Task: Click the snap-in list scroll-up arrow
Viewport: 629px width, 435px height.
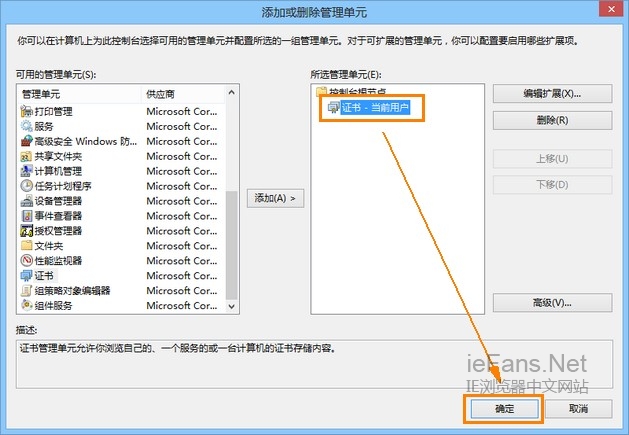Action: [x=231, y=92]
